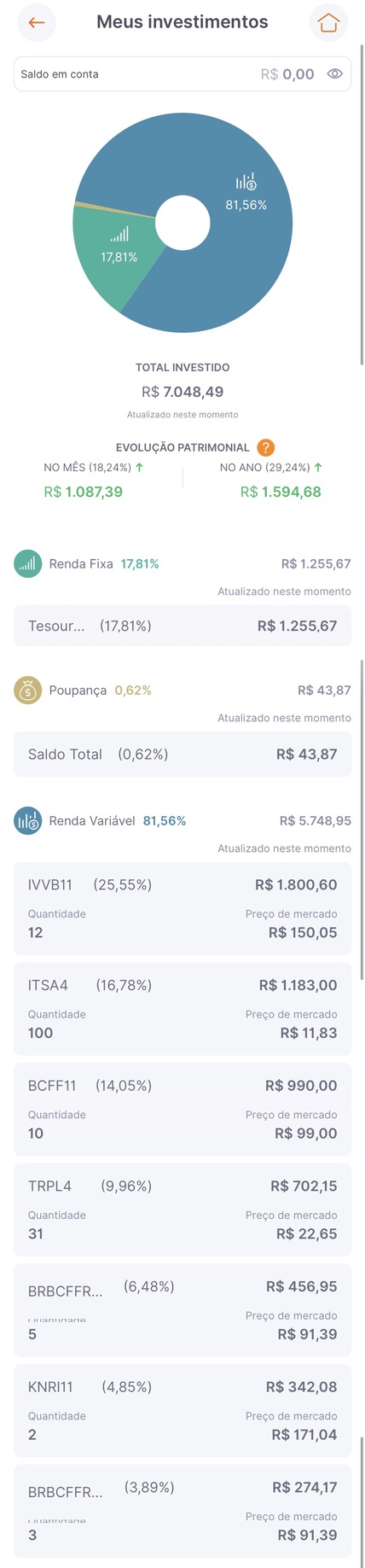Click the coin chart icon in blue pie slice
The height and width of the screenshot is (1568, 365).
246,182
